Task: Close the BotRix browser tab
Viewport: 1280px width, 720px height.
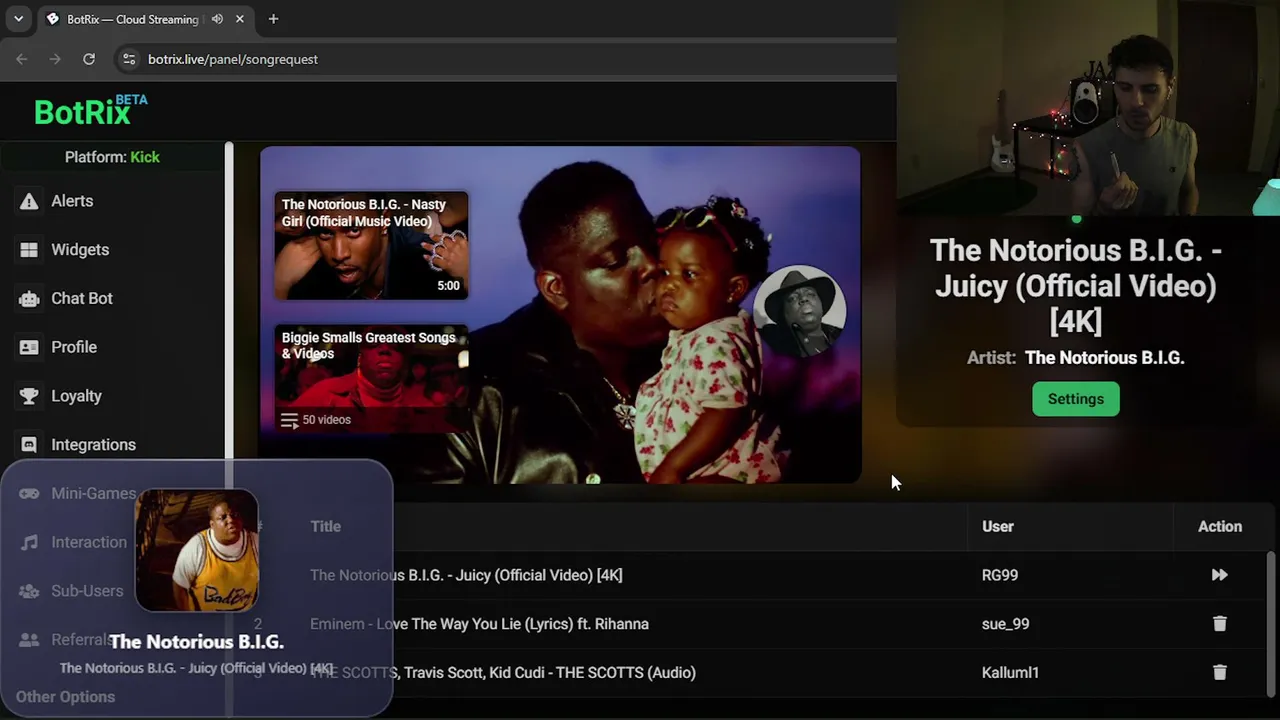Action: coord(240,19)
